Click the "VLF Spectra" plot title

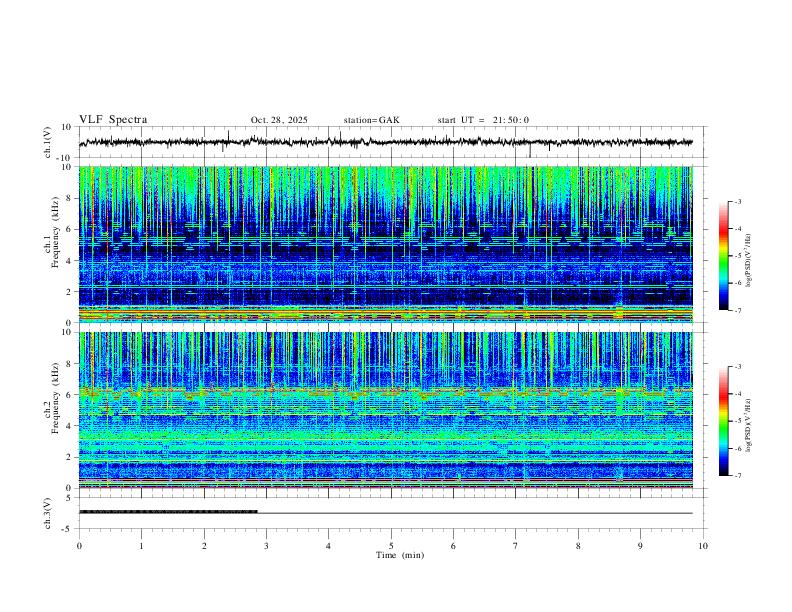(x=113, y=120)
